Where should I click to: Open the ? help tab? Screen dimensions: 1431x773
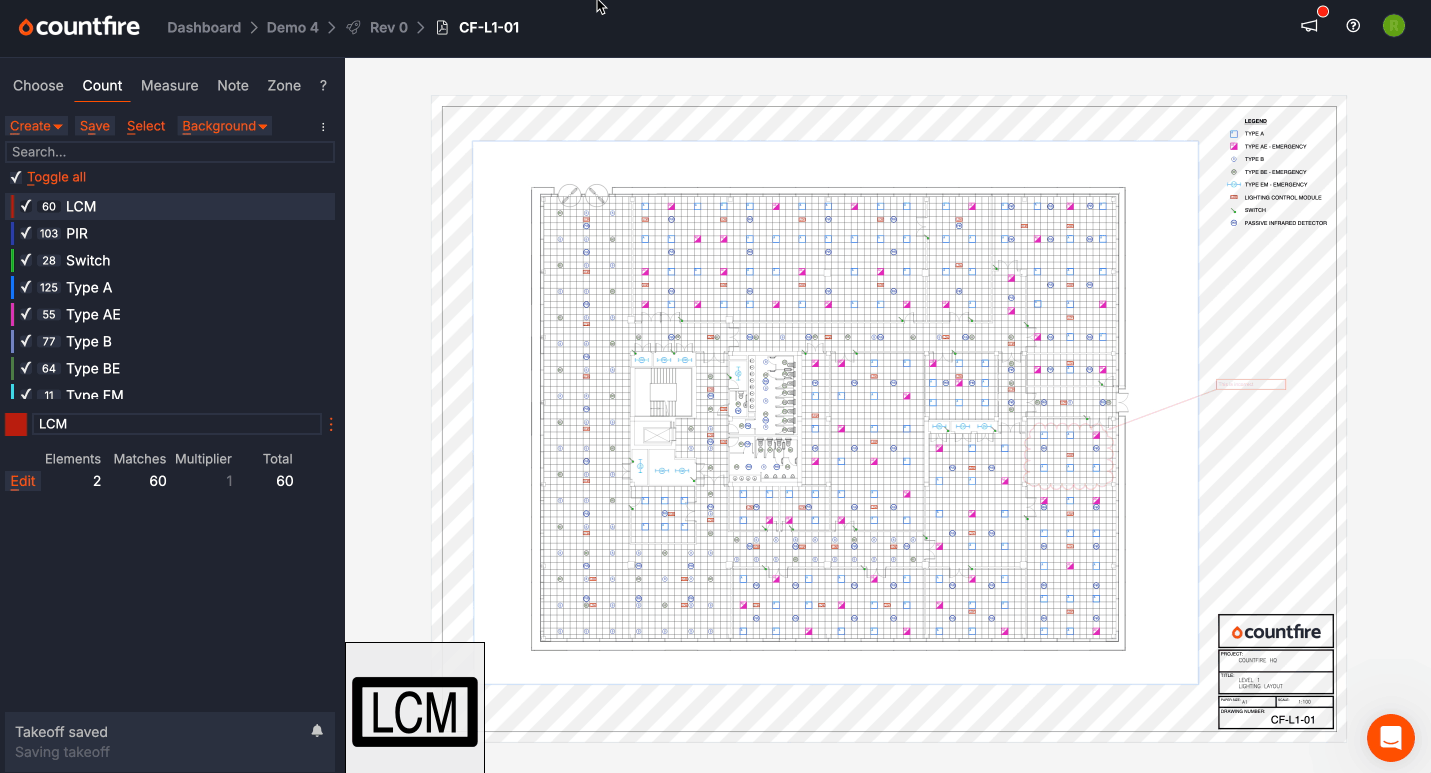tap(323, 86)
